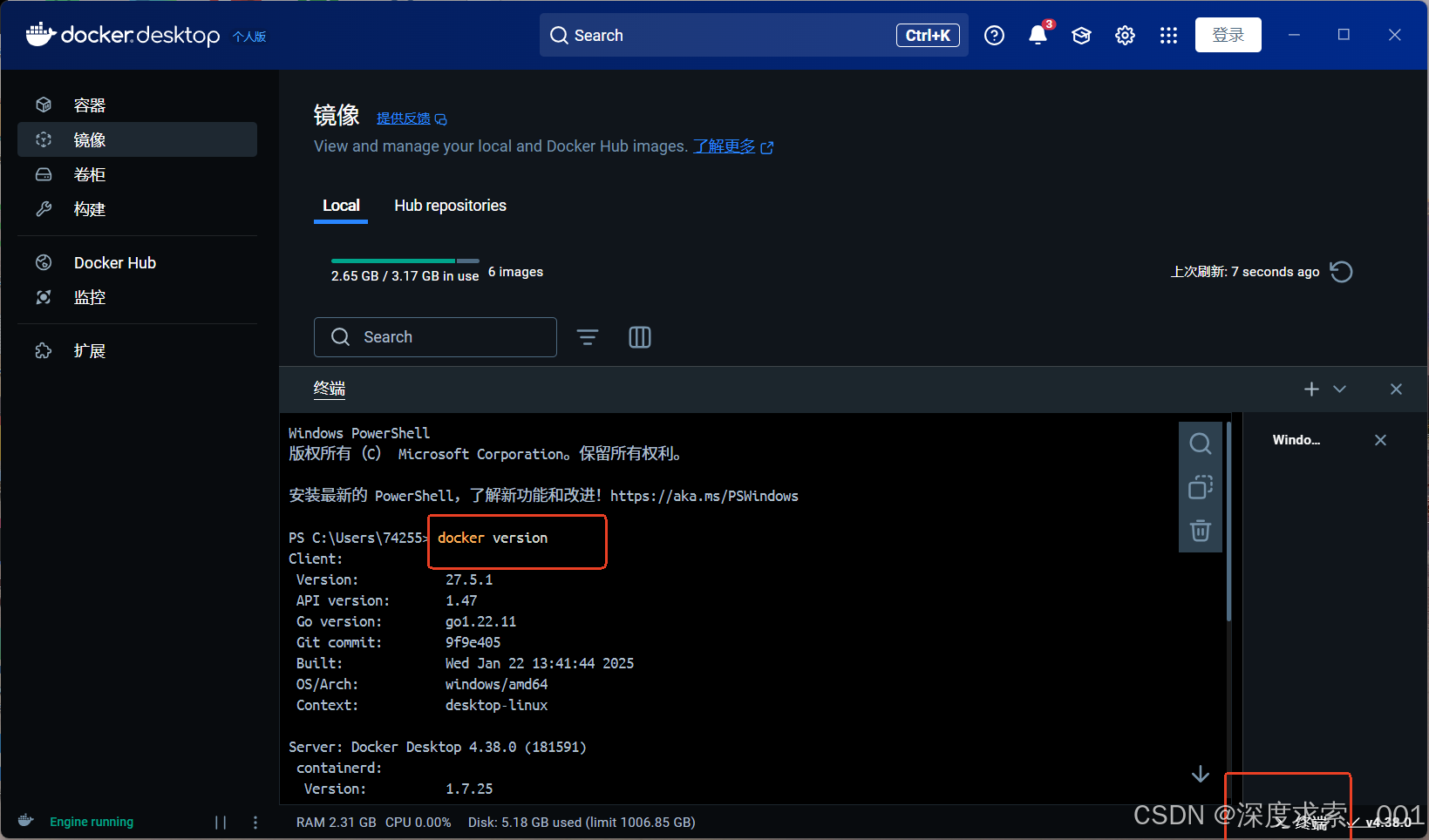Image resolution: width=1429 pixels, height=840 pixels.
Task: Click the 上次刷新 7 seconds ago text
Action: click(1245, 272)
